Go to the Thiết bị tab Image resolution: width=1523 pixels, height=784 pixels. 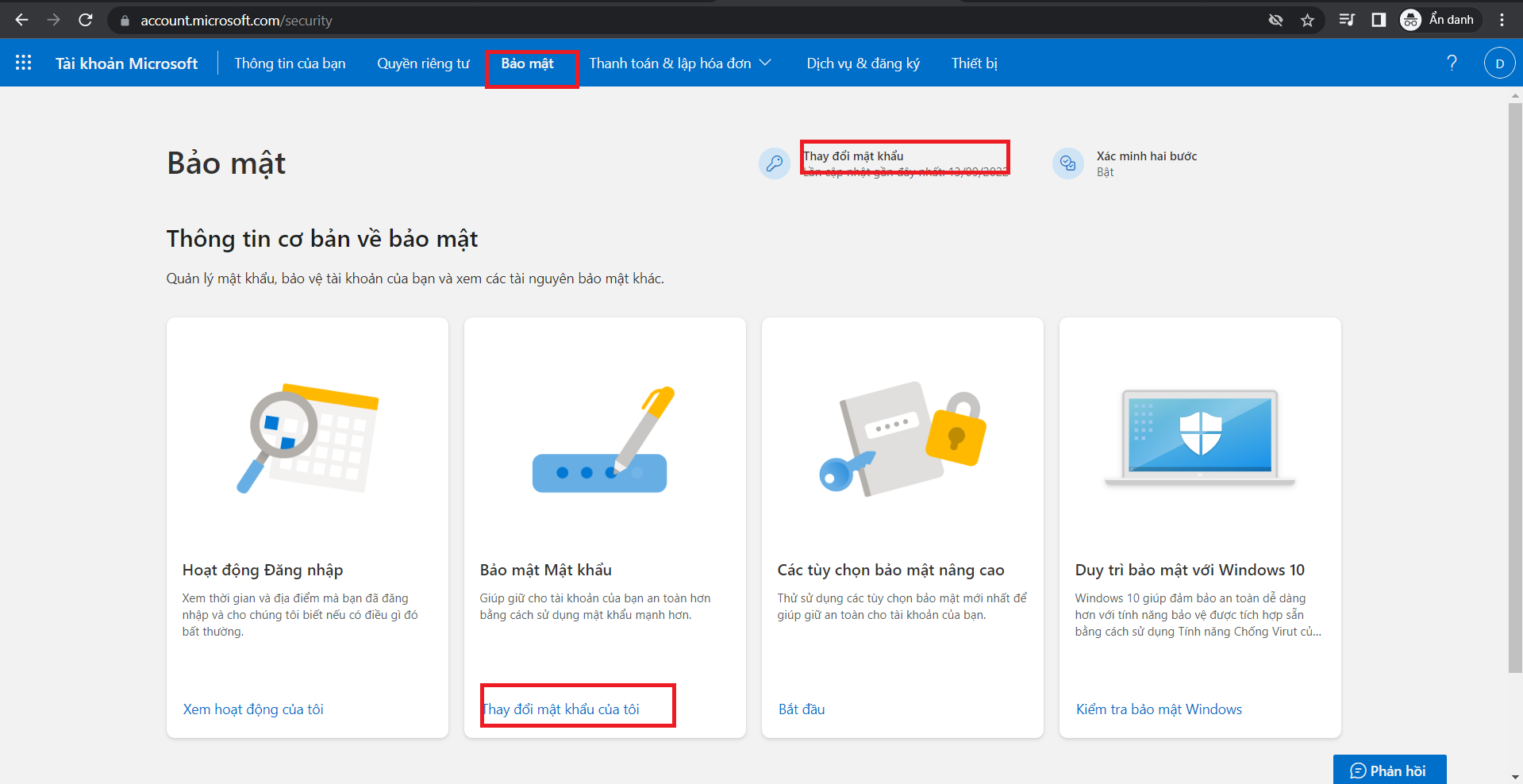point(974,63)
